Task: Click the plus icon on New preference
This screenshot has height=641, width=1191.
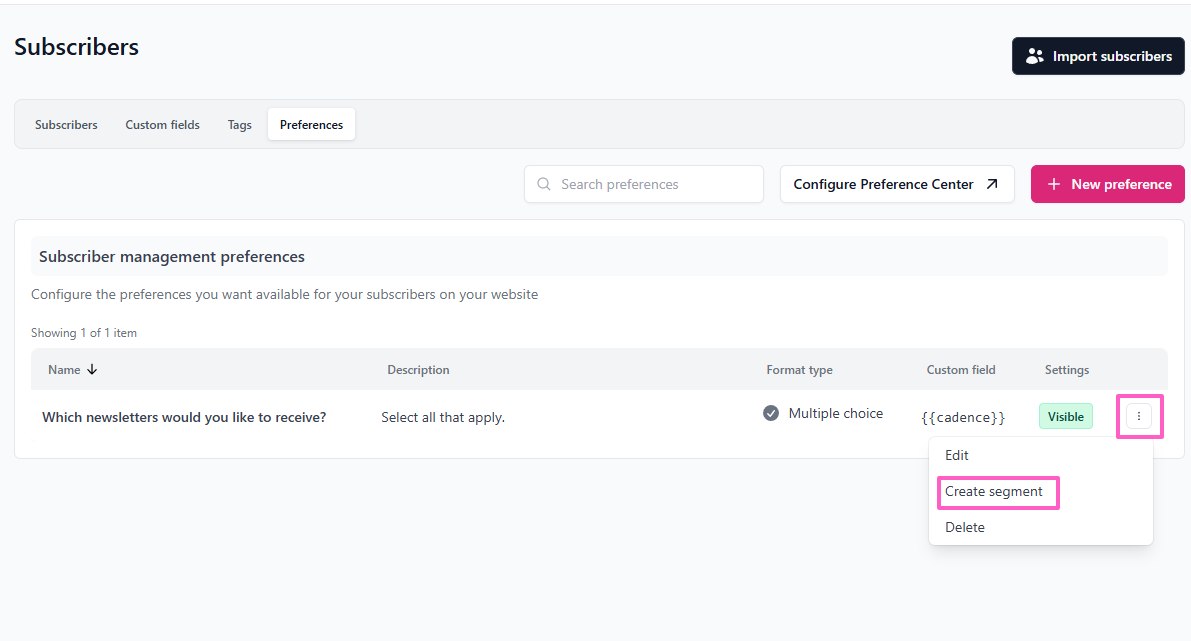Action: [x=1054, y=184]
